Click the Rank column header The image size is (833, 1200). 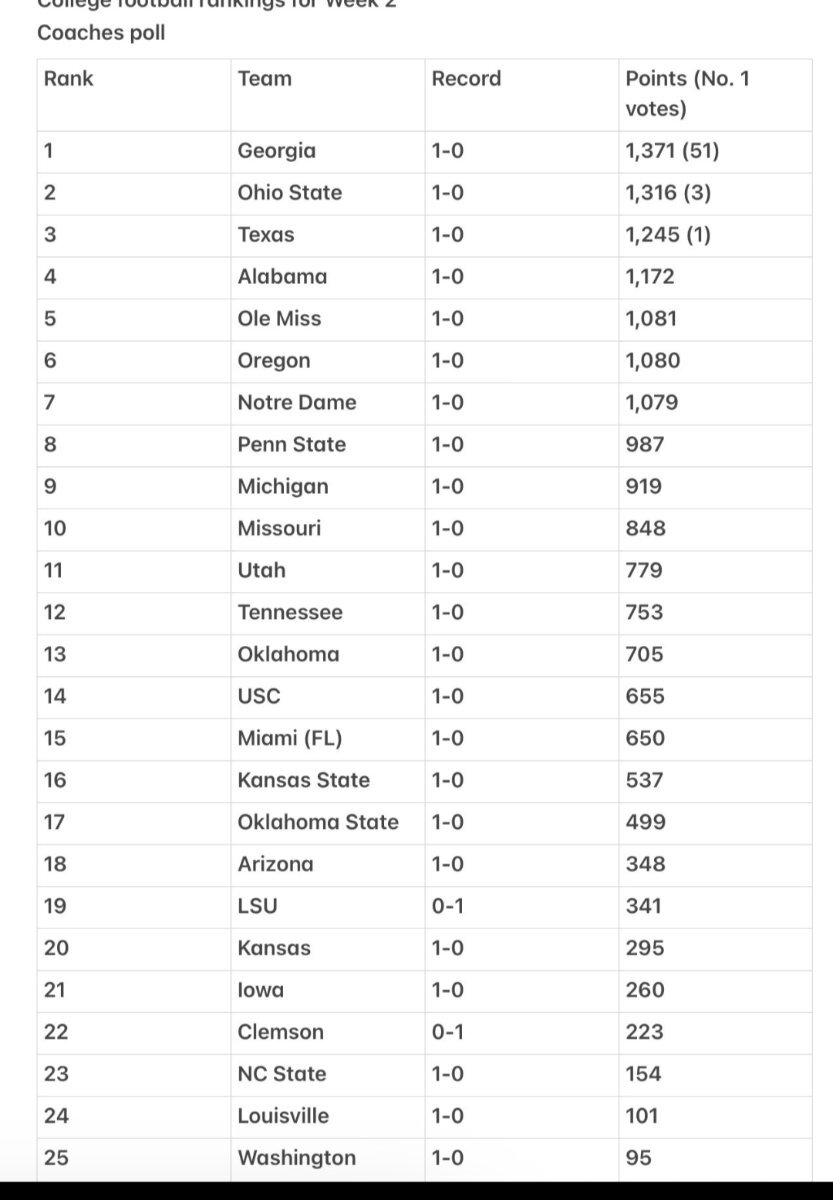[x=68, y=78]
